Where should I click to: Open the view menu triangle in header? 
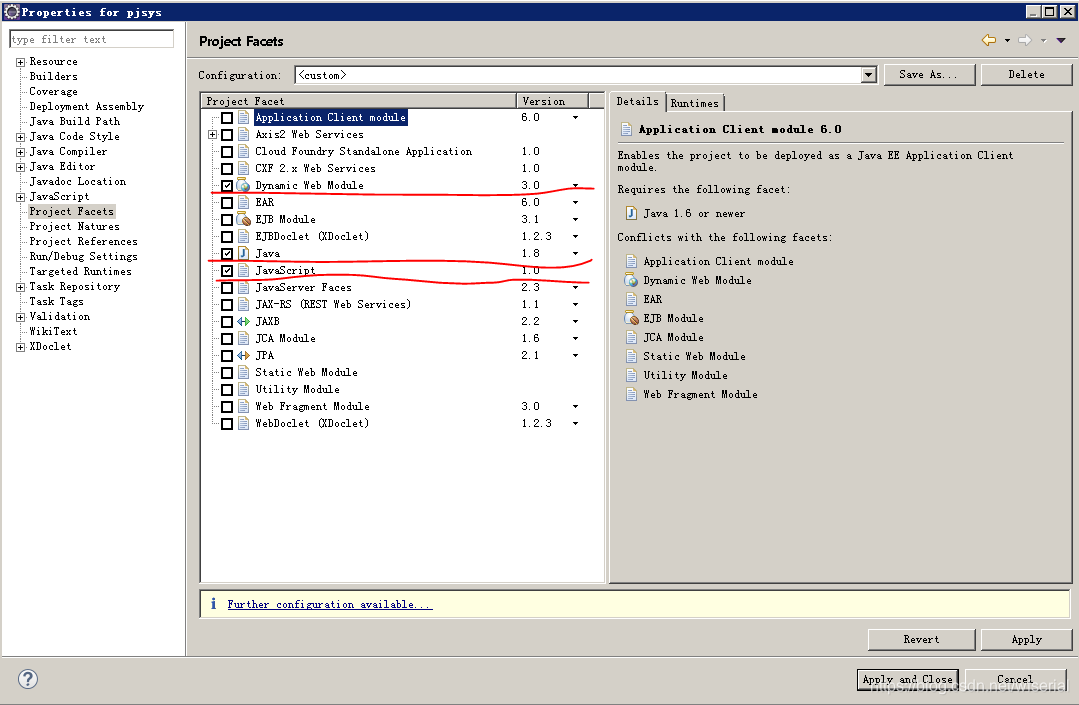point(1061,41)
